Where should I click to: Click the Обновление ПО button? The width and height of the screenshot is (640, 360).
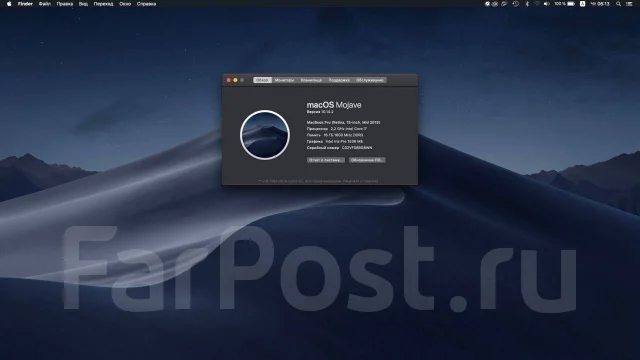(367, 160)
